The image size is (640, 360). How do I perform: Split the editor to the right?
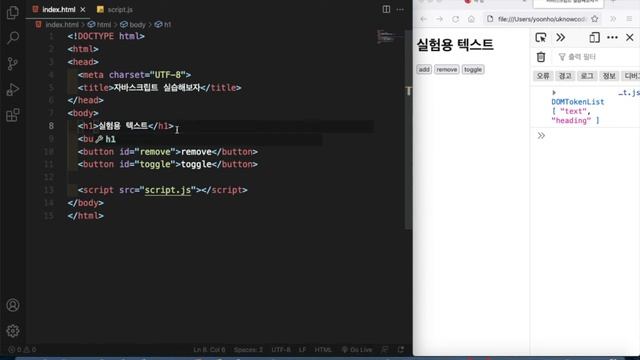[386, 9]
